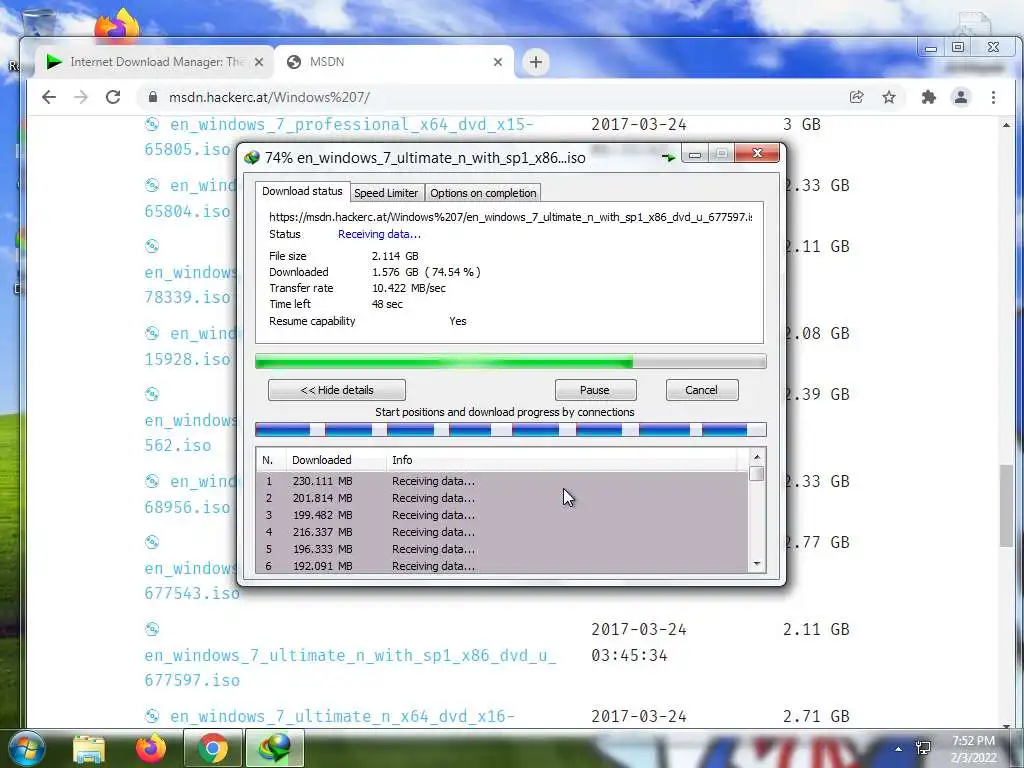Click disc icon beside professional_x64 file
Viewport: 1024px width, 768px height.
(x=152, y=124)
